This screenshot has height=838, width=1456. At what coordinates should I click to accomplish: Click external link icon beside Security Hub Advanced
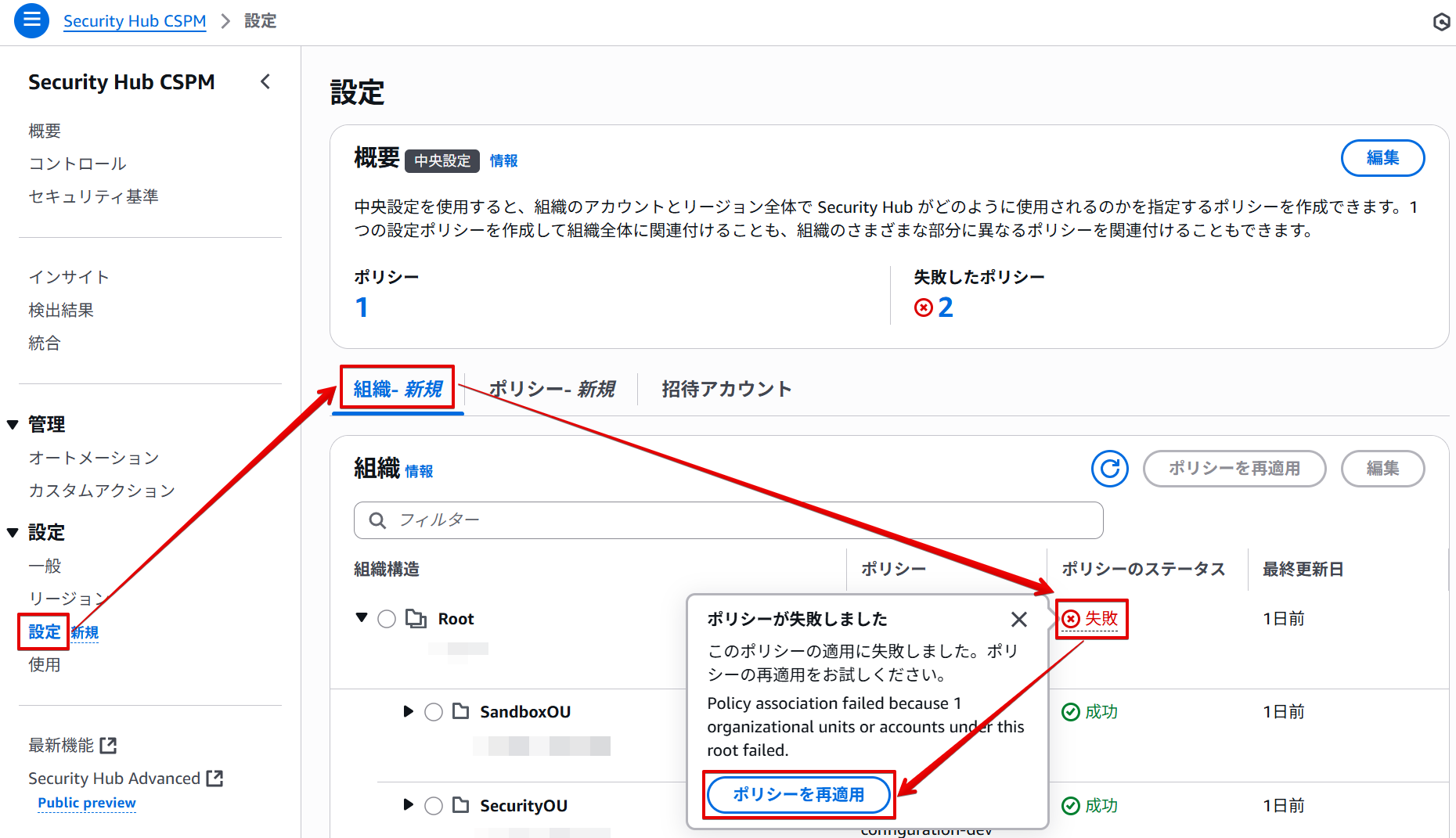pos(214,779)
